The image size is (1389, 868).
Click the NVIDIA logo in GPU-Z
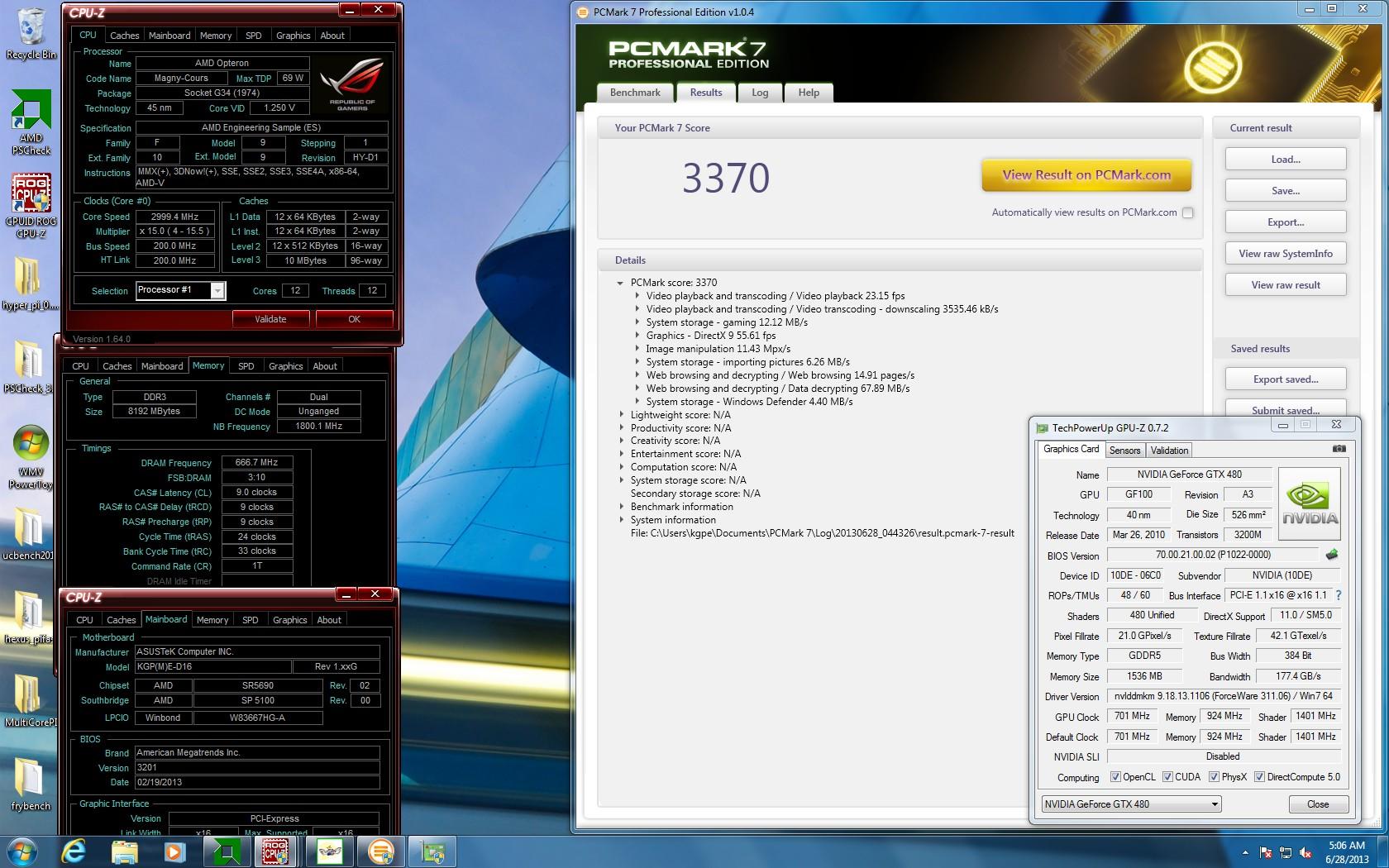(x=1309, y=503)
